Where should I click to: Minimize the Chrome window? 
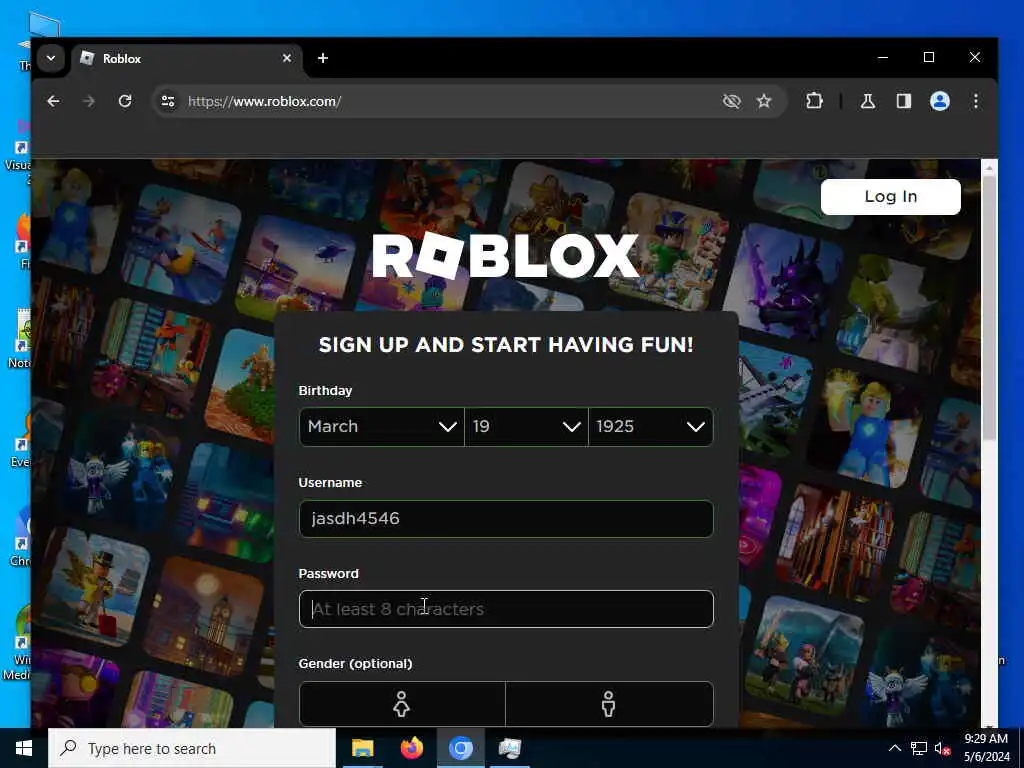coord(883,57)
